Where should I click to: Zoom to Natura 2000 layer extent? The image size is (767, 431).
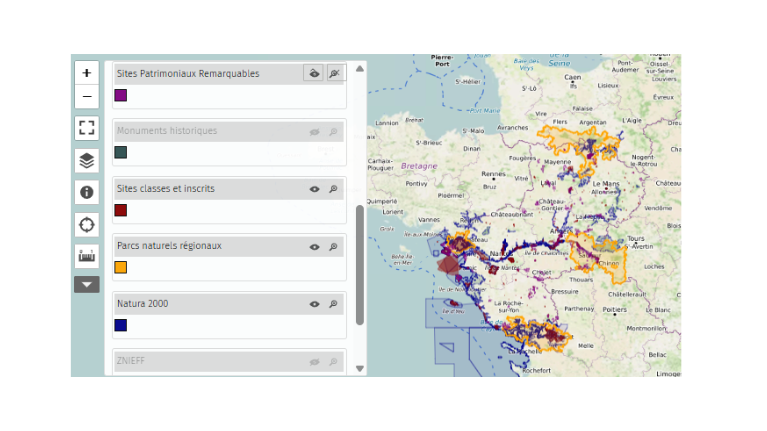pyautogui.click(x=333, y=304)
